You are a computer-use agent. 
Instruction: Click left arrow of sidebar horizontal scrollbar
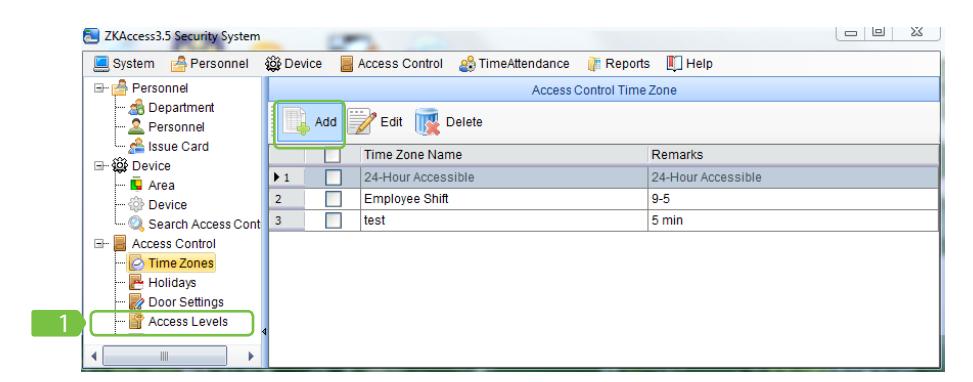click(94, 356)
